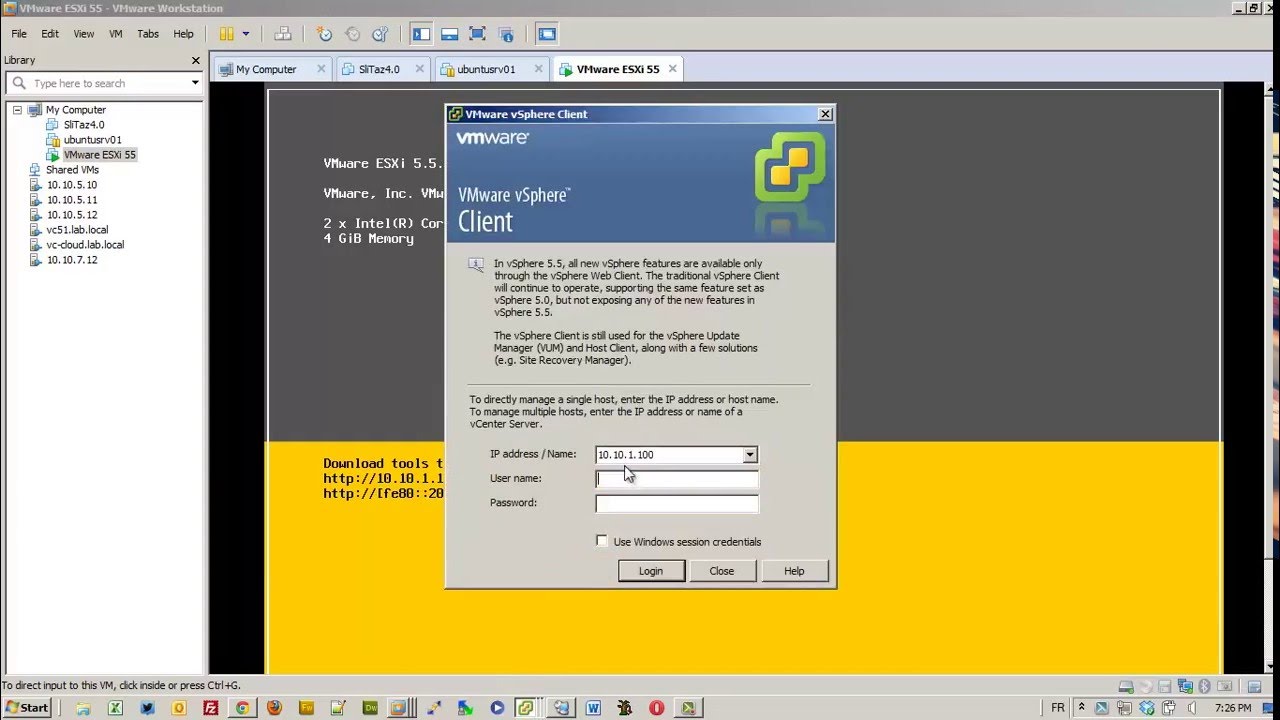The height and width of the screenshot is (720, 1280).
Task: Click the vSphere Client taskbar icon
Action: tap(525, 708)
